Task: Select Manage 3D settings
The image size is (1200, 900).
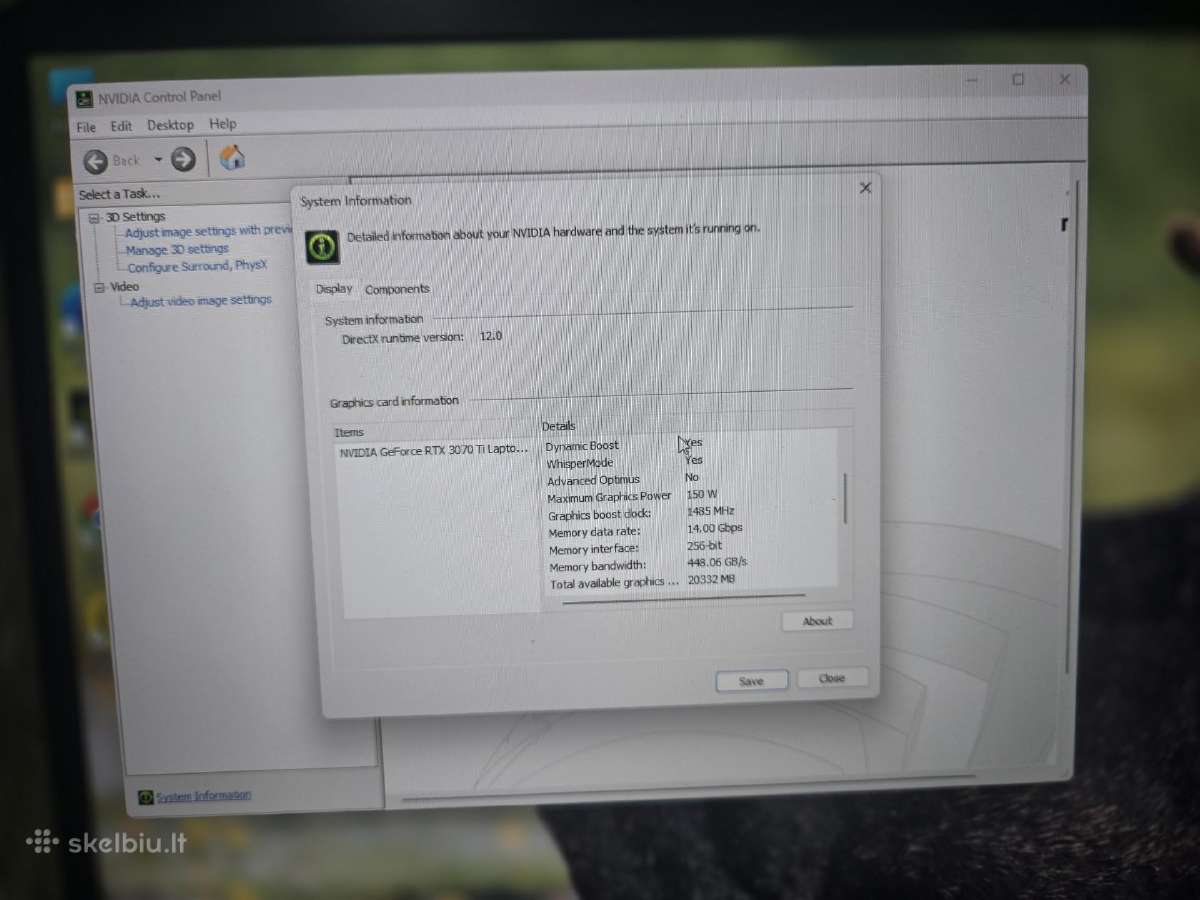Action: coord(177,249)
